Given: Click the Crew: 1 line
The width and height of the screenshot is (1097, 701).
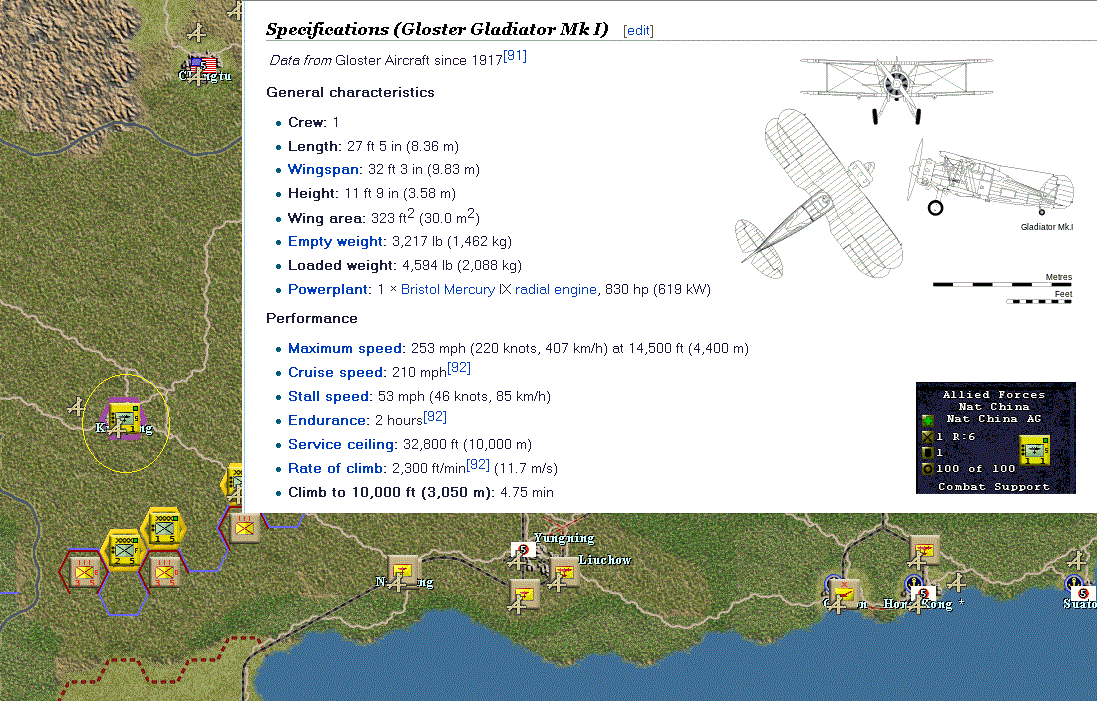Looking at the screenshot, I should click(x=313, y=122).
